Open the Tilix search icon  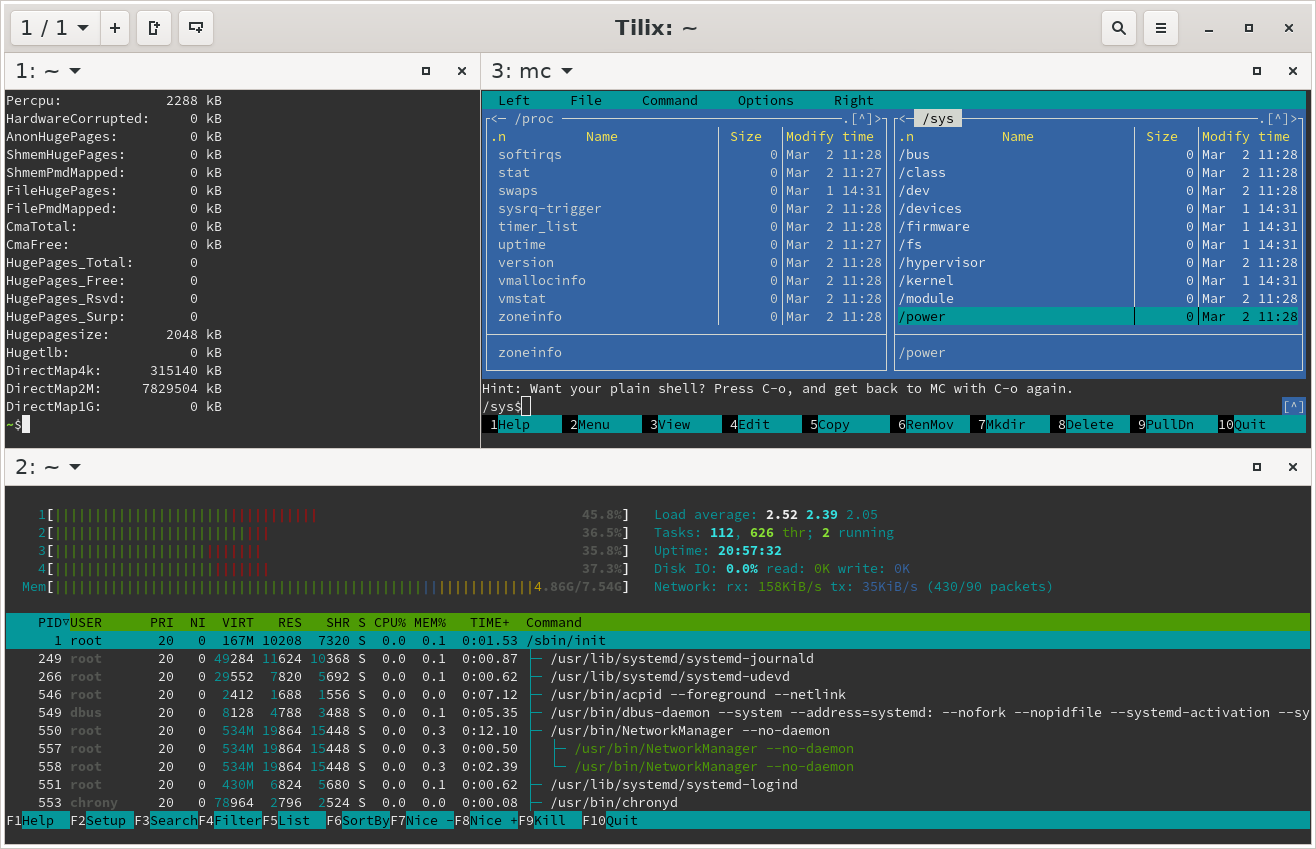tap(1118, 28)
